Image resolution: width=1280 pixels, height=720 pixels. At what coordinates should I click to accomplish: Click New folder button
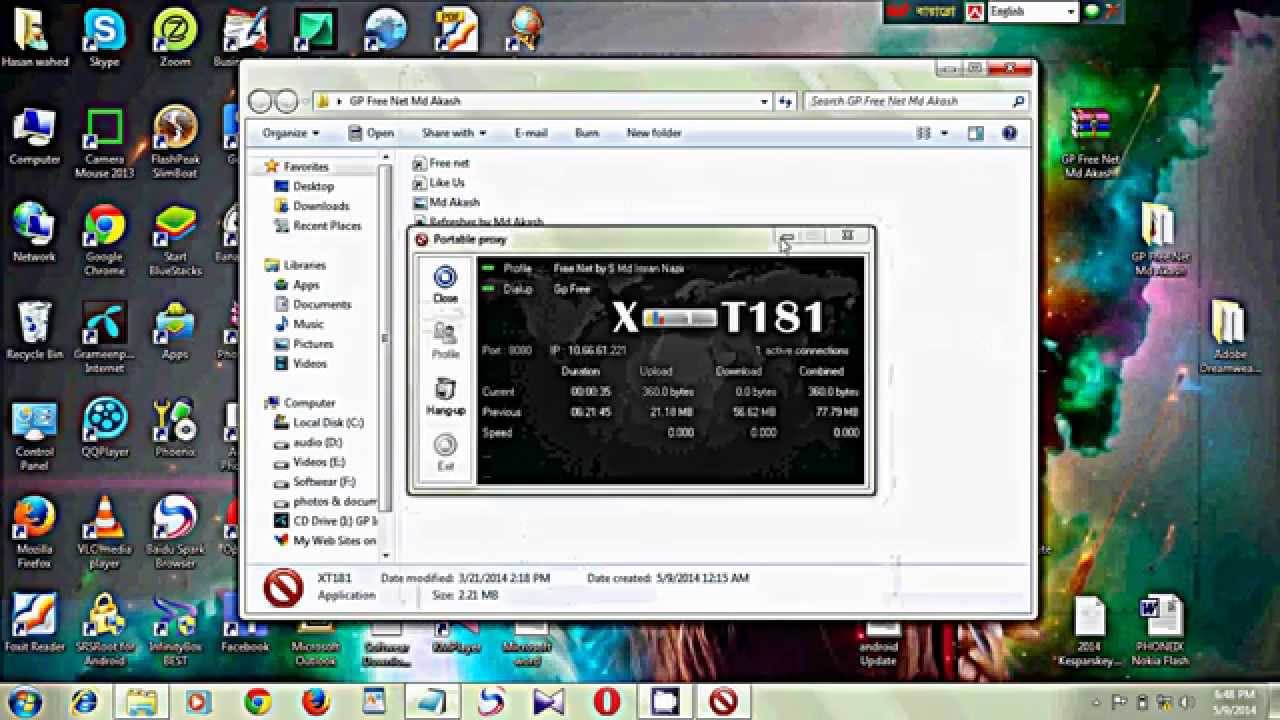(x=654, y=133)
